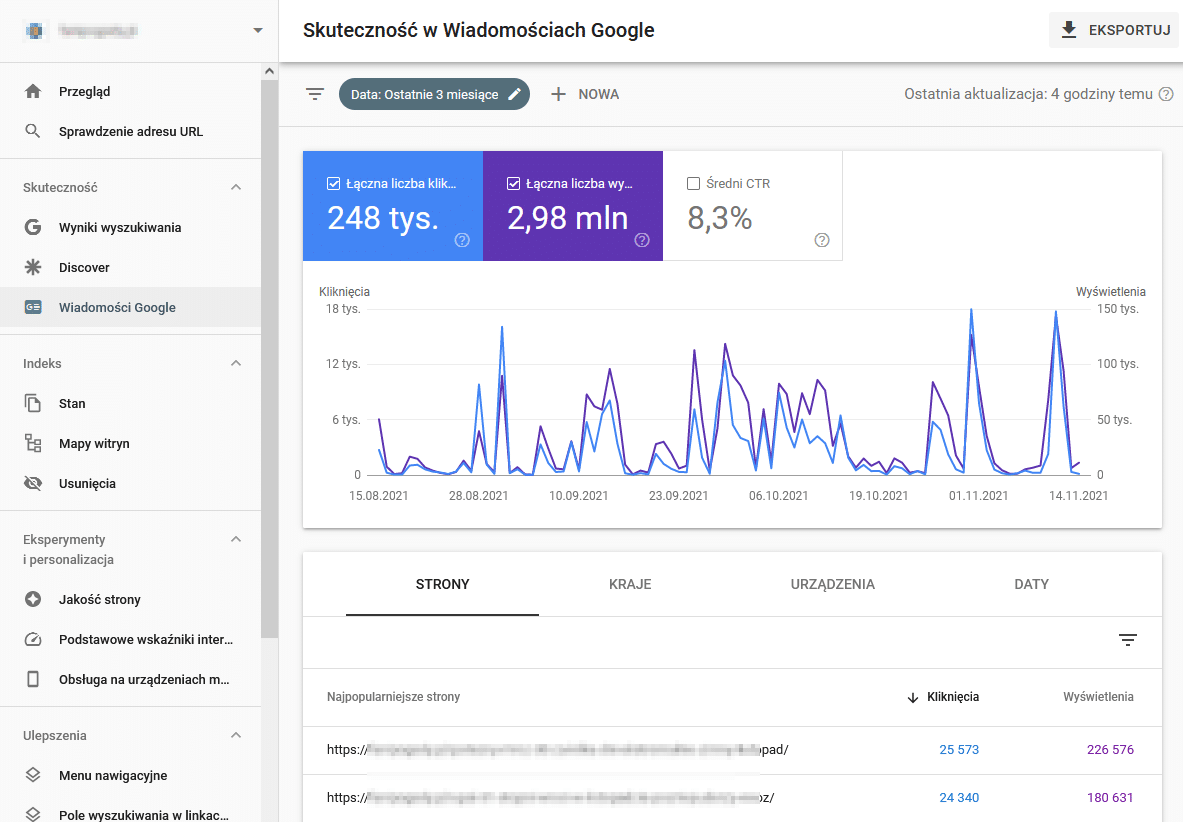Open the Przegląd home icon
1183x822 pixels.
(x=33, y=91)
